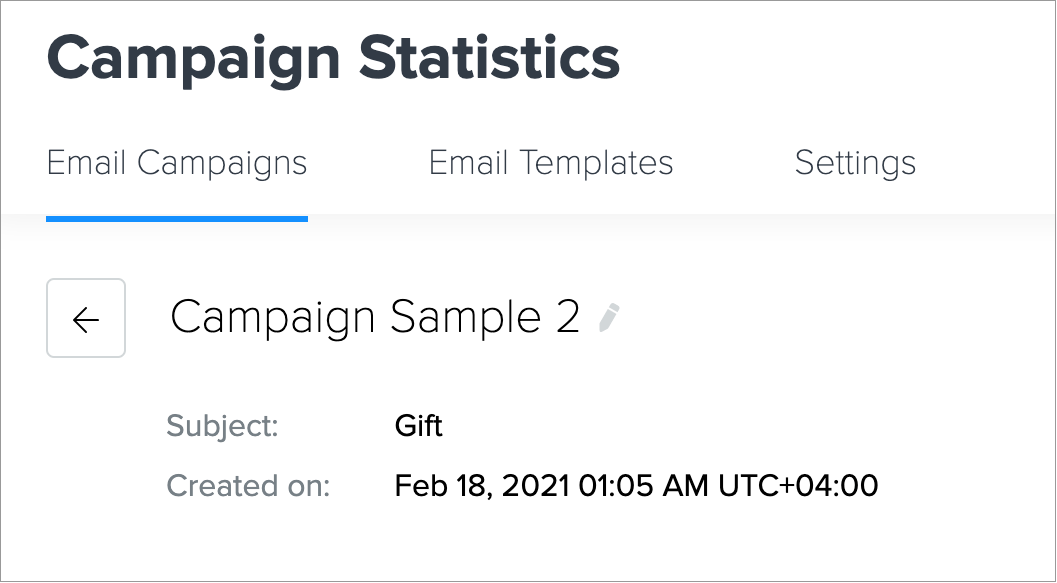Click the number 2 in campaign name
The image size is (1057, 583).
[567, 318]
